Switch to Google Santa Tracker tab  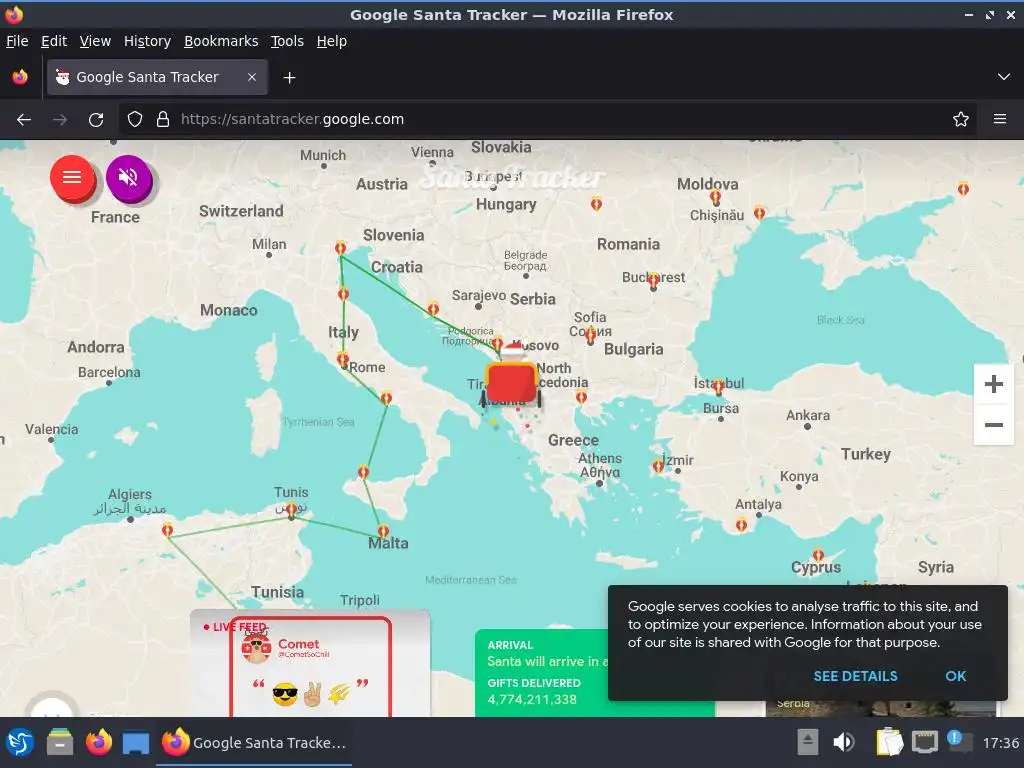pos(157,77)
